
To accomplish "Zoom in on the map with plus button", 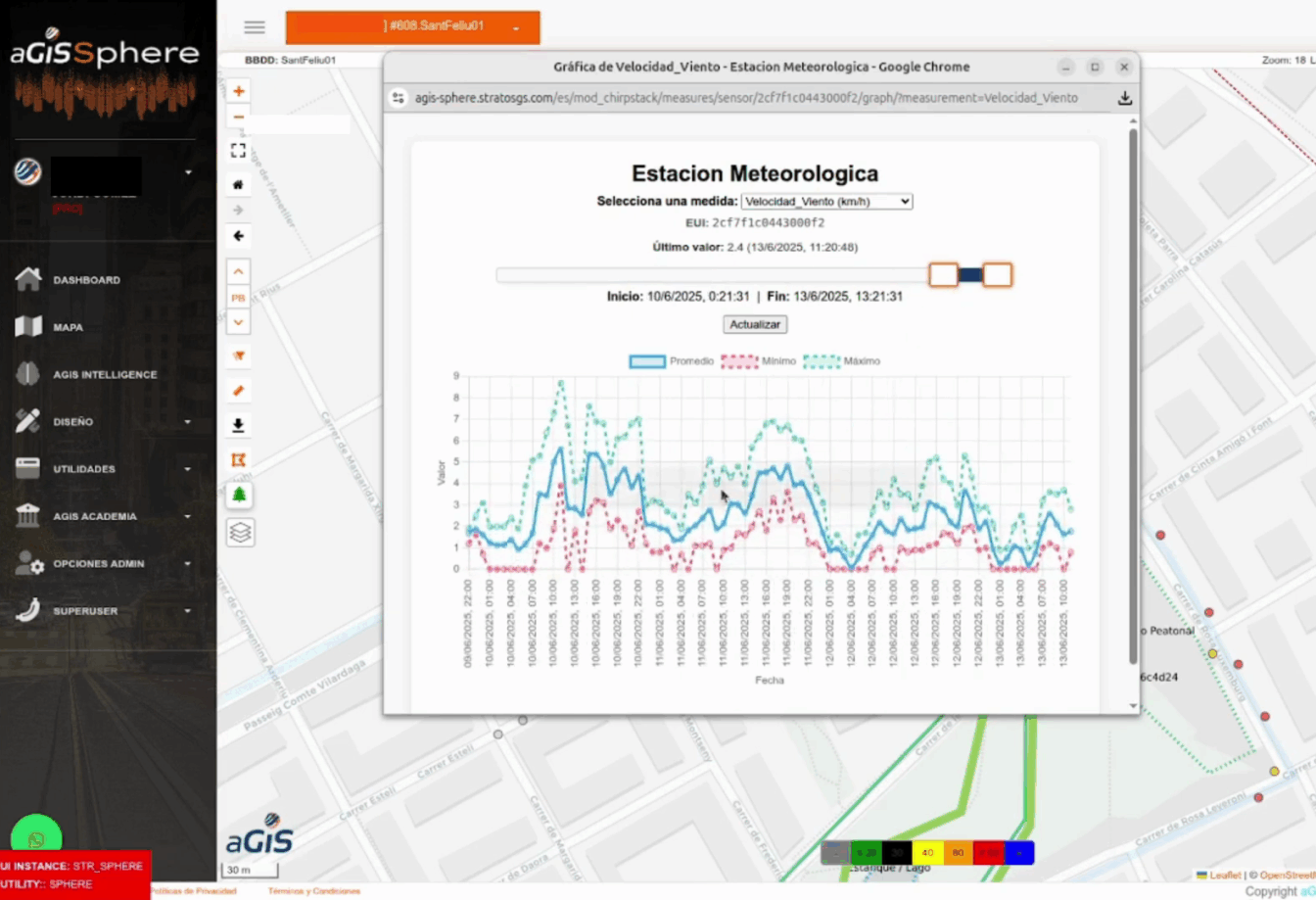I will pos(238,91).
